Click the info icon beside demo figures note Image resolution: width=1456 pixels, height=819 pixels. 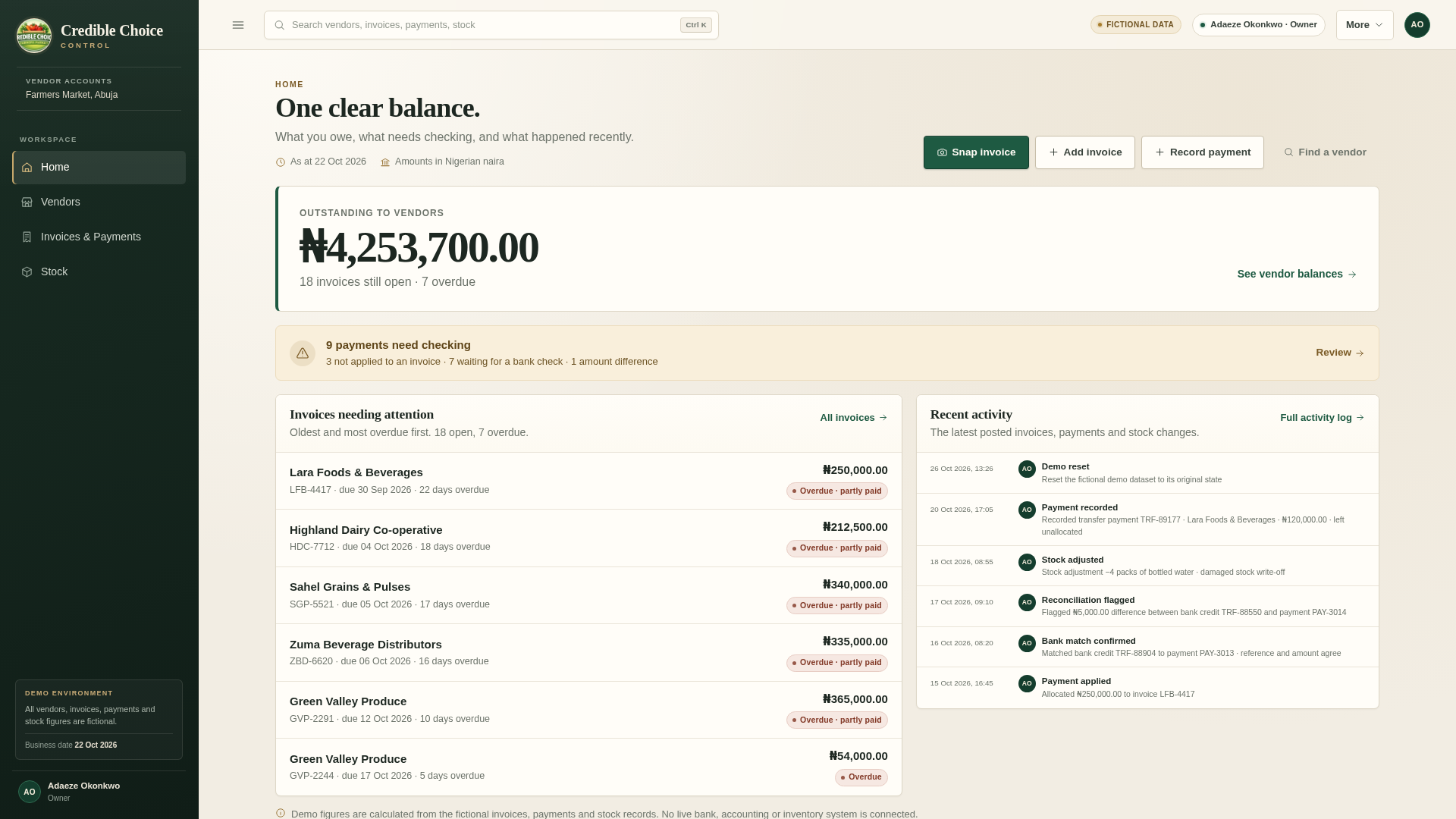click(x=281, y=814)
